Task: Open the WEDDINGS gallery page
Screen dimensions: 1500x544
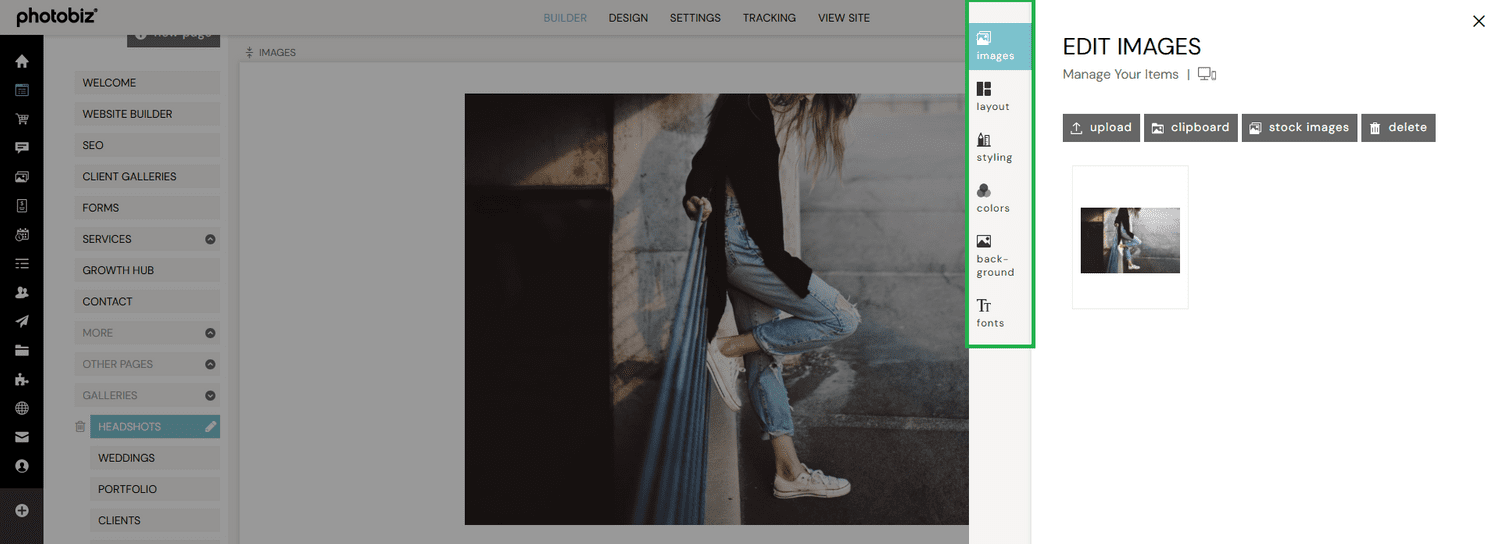Action: click(155, 458)
